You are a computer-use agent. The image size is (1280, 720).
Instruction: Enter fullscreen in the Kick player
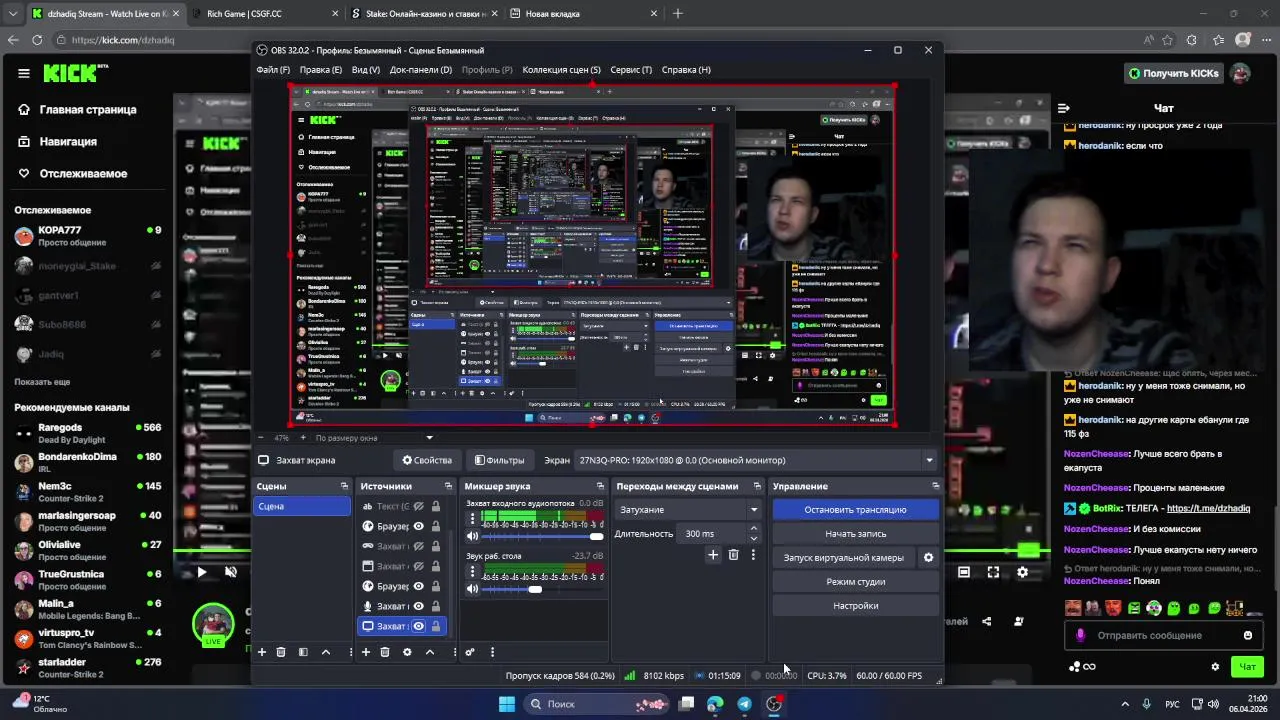[x=993, y=572]
